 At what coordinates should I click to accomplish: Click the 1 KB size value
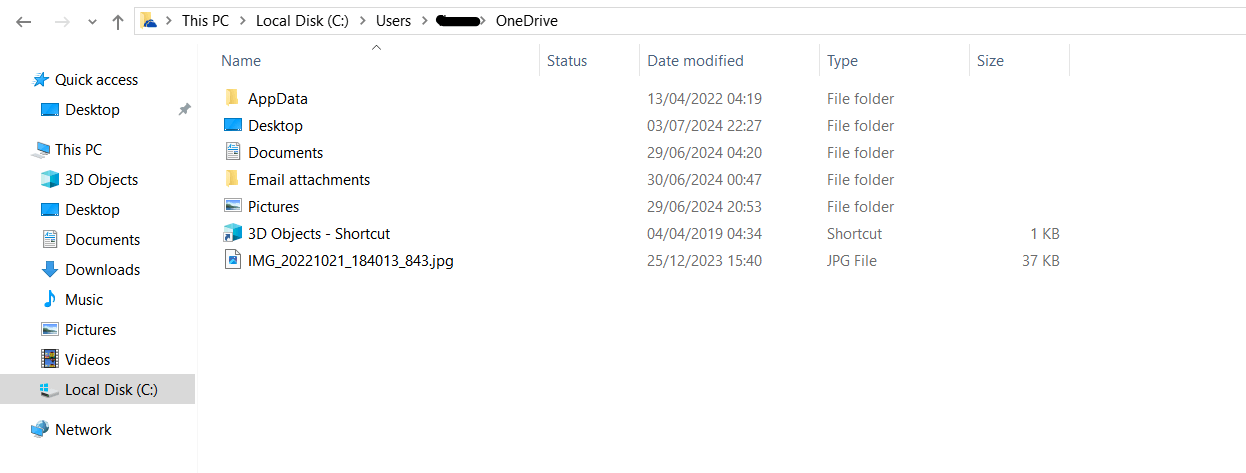(1044, 234)
